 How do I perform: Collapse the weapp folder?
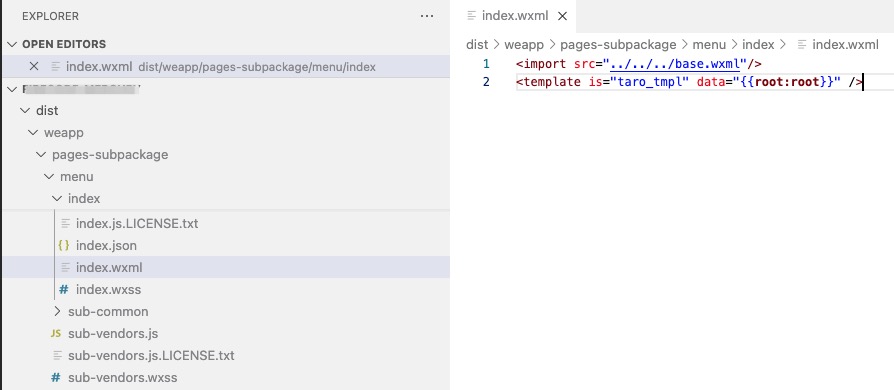tap(32, 133)
